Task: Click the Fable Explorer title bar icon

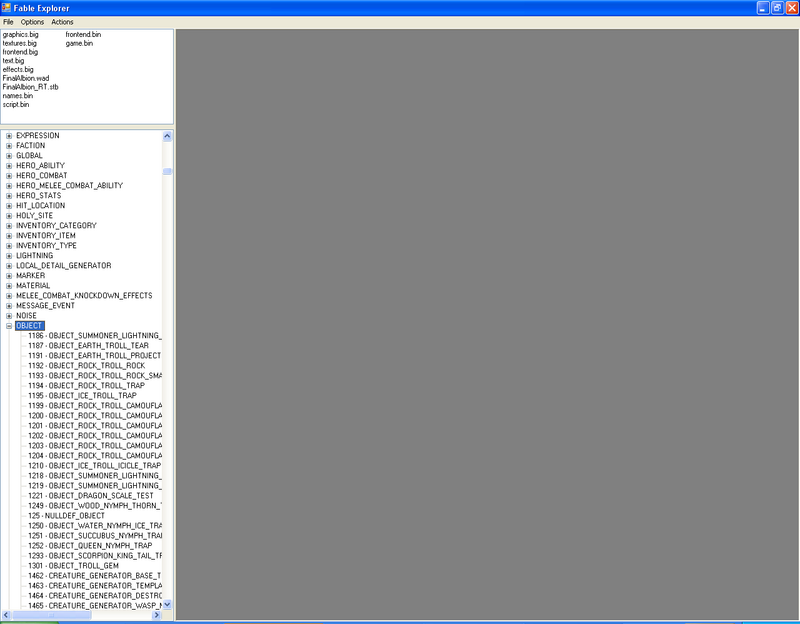Action: 6,8
